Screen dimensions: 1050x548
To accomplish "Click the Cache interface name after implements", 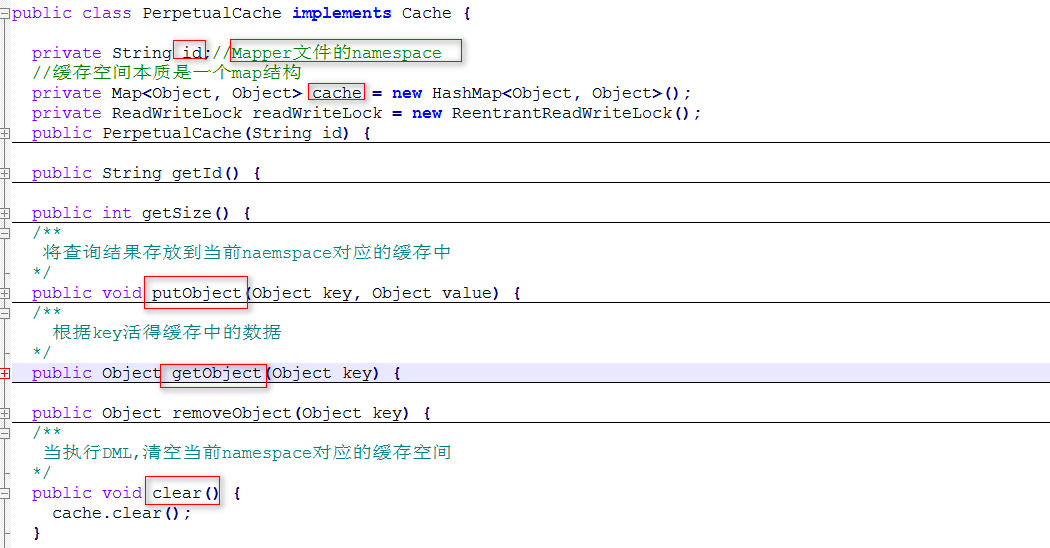I will pos(427,13).
